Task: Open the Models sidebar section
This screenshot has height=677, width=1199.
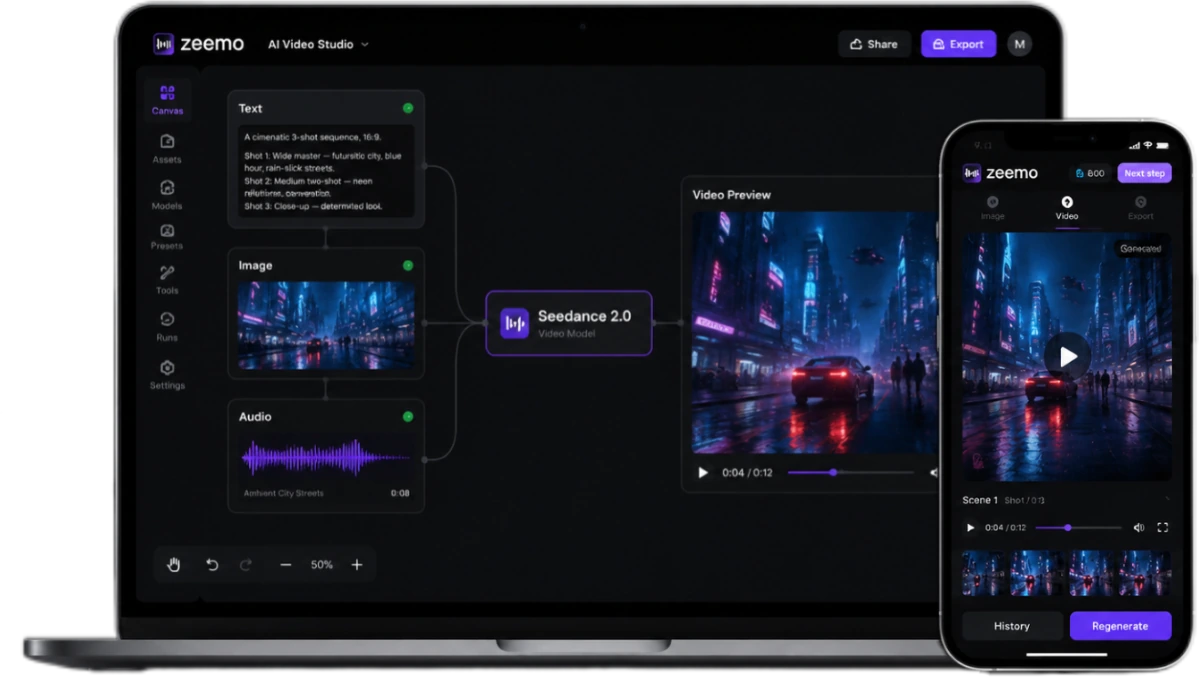Action: (167, 194)
